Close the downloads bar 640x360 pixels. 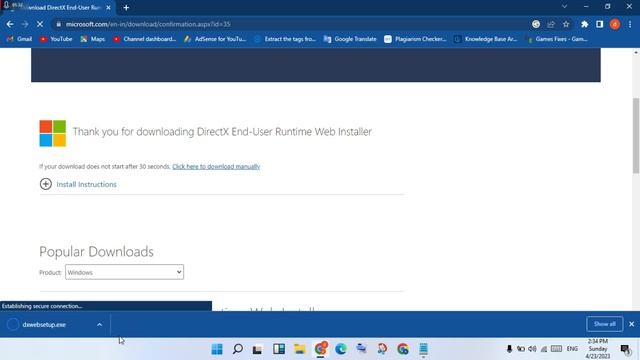(631, 324)
